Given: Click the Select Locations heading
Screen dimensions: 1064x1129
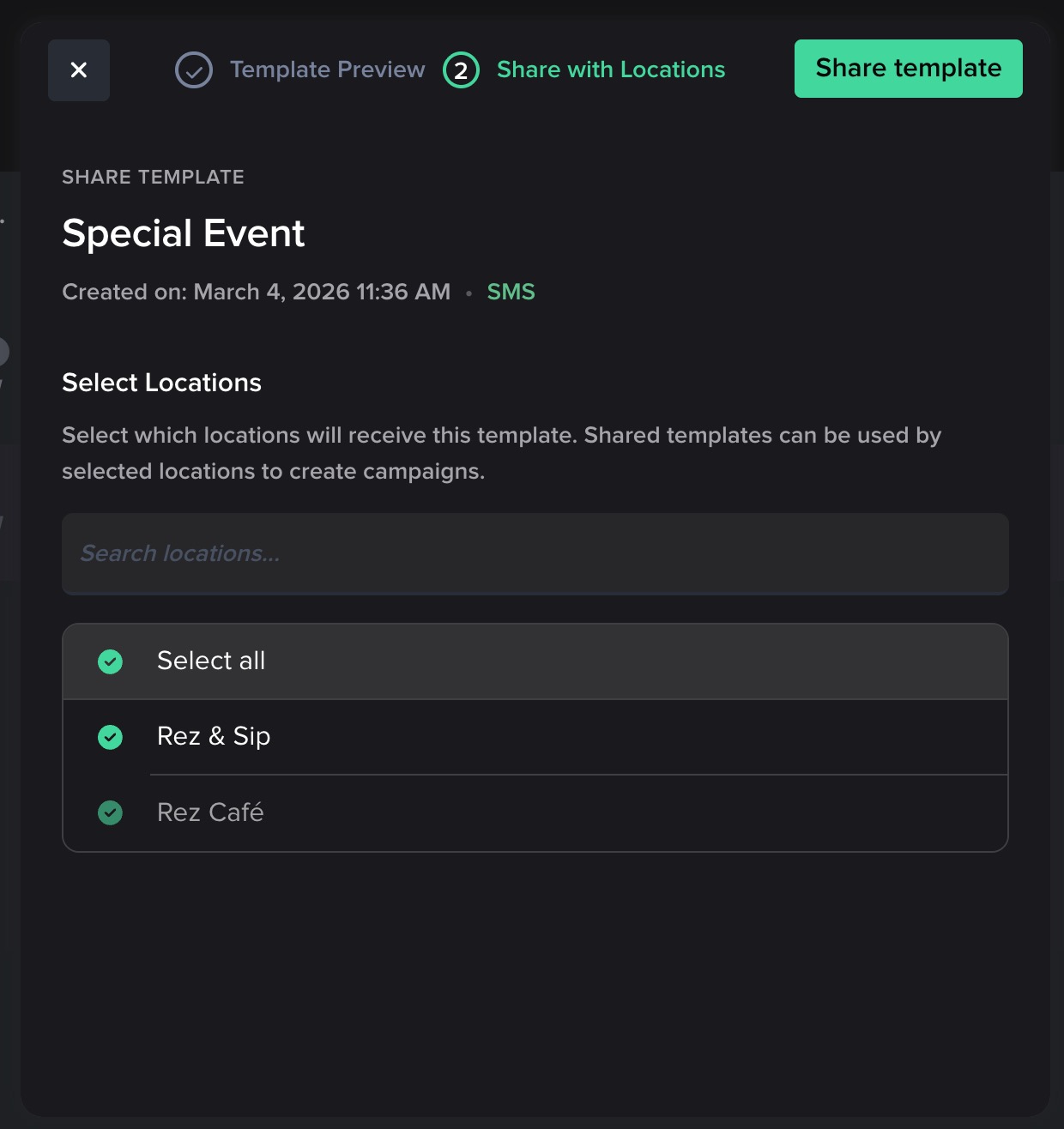Looking at the screenshot, I should tap(161, 383).
